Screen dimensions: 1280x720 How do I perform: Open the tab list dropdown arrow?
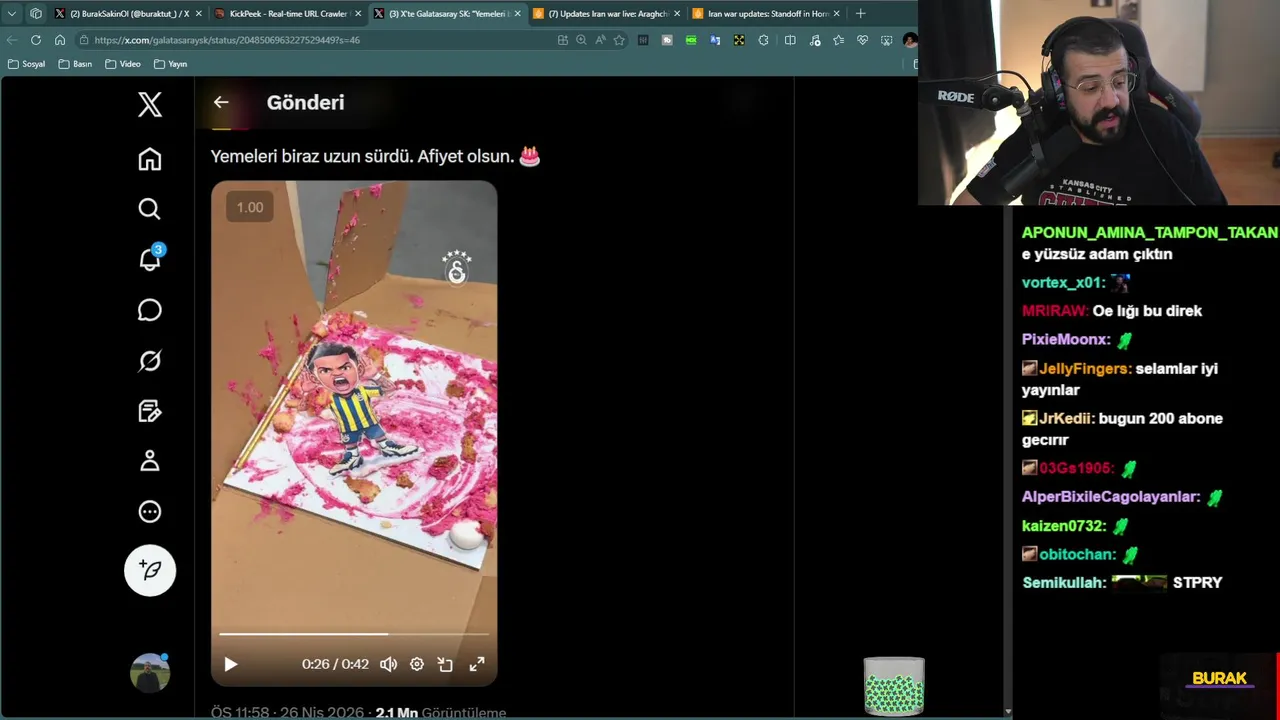[x=12, y=13]
